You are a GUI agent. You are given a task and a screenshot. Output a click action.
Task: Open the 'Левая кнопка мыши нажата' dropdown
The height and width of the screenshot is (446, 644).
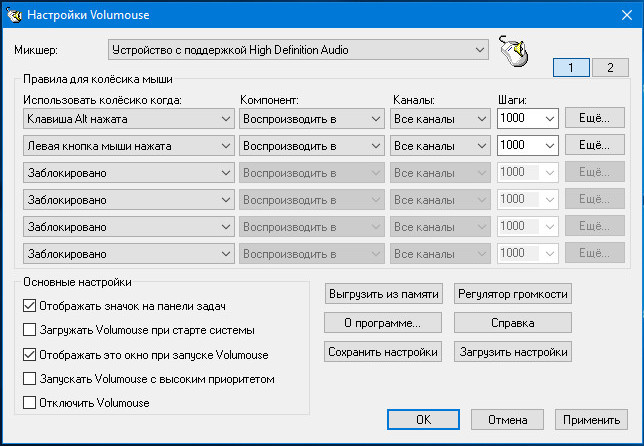(127, 146)
